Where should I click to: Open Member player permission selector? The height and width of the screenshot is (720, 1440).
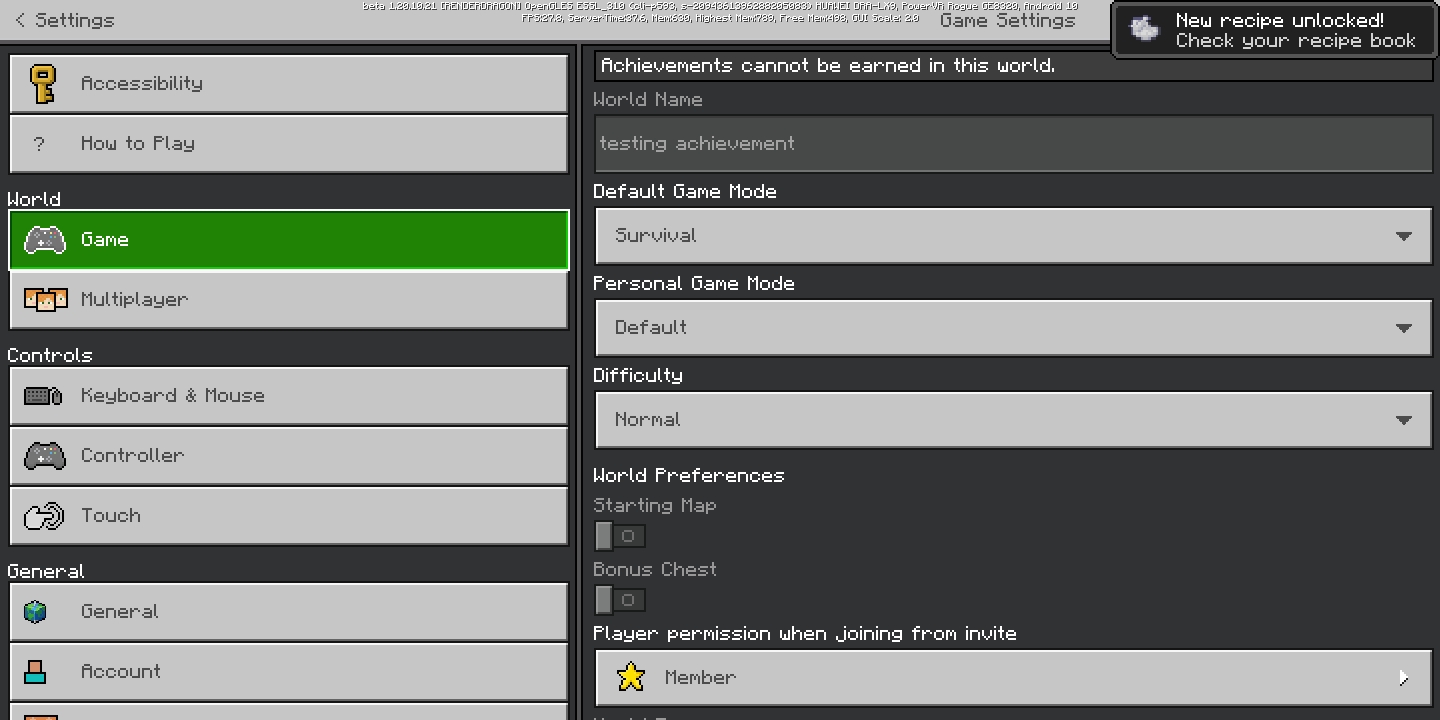click(1013, 678)
